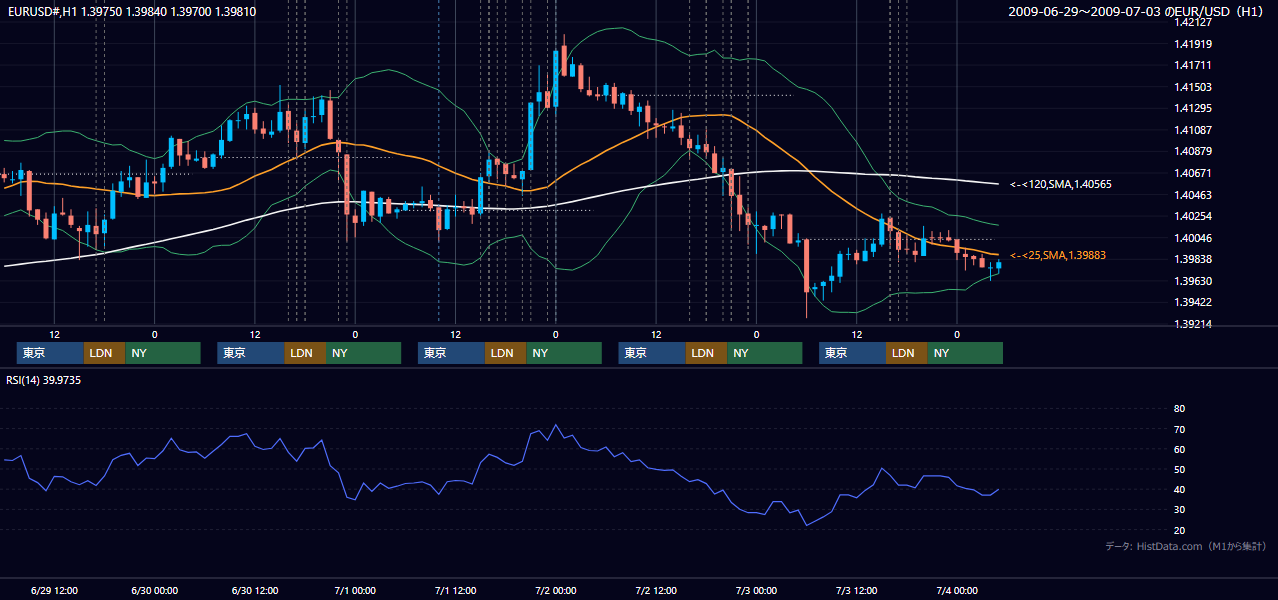Select the RSI 30 level label
1278x600 pixels.
tap(1179, 509)
